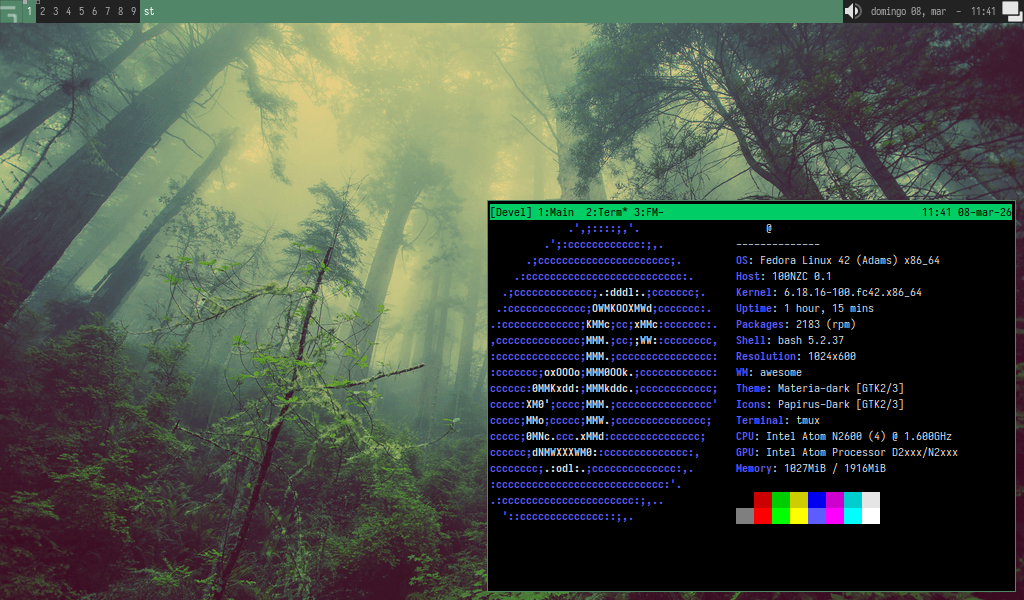Click the 'GPU: Intel Atom Processor D2xxx/N2xxx' line
Screen dimensions: 1024x600
(x=847, y=452)
